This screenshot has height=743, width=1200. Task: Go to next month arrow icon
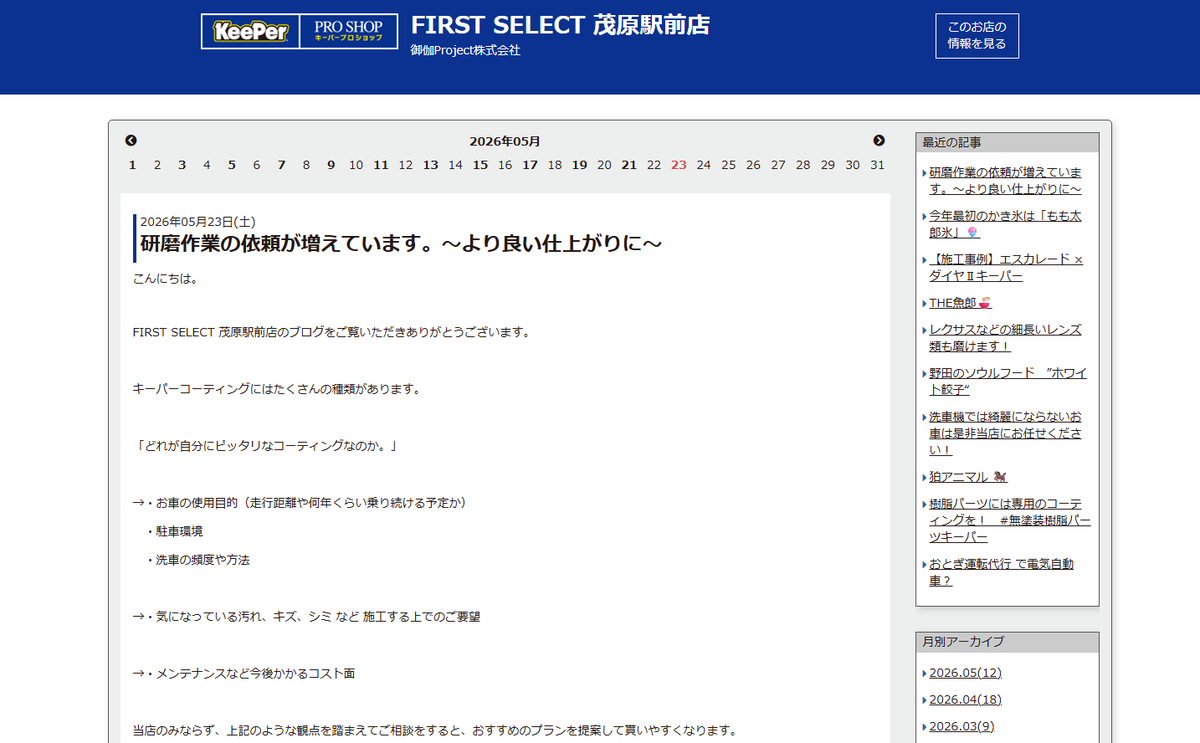click(x=879, y=141)
